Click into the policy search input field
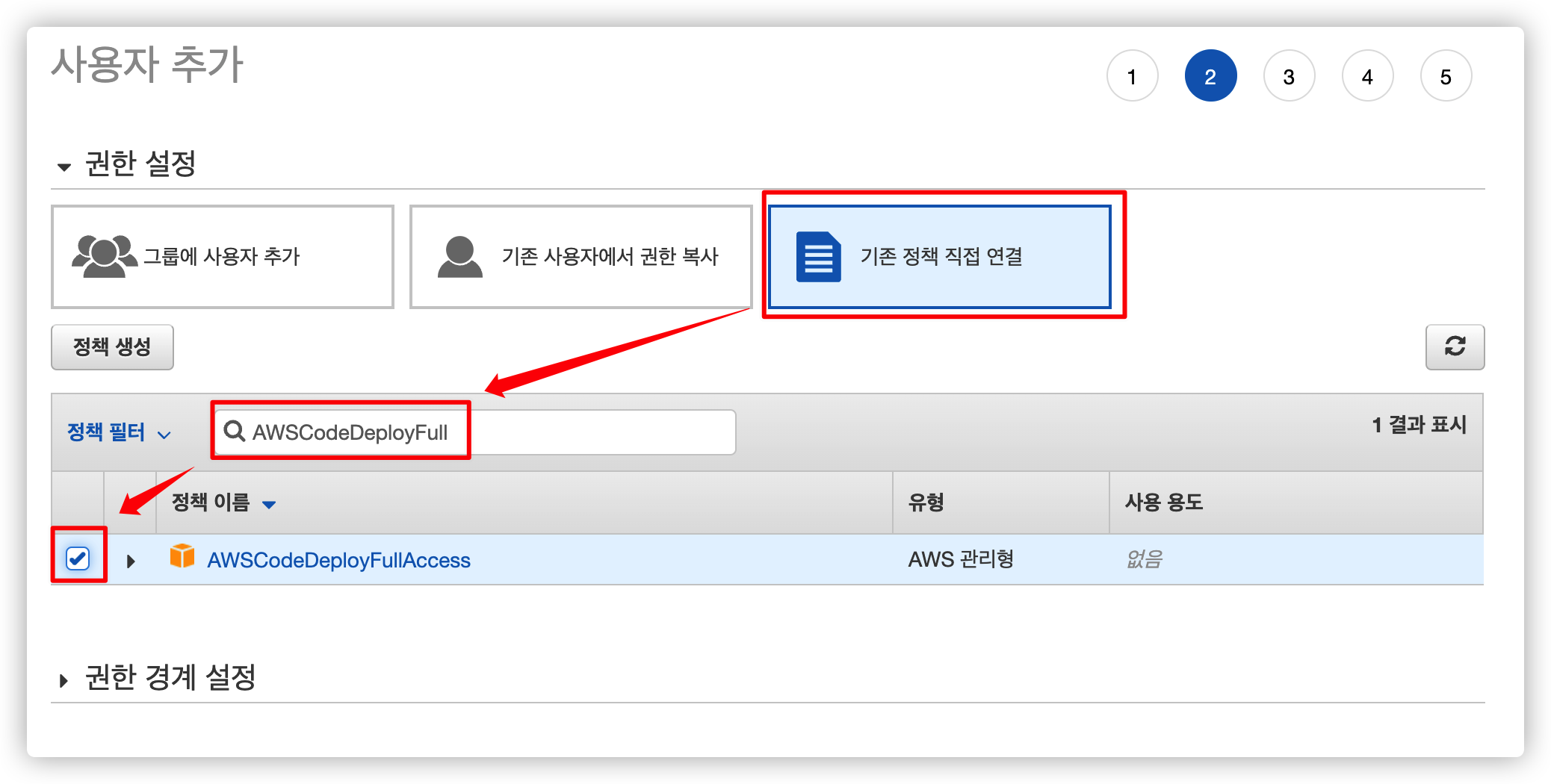 475,432
